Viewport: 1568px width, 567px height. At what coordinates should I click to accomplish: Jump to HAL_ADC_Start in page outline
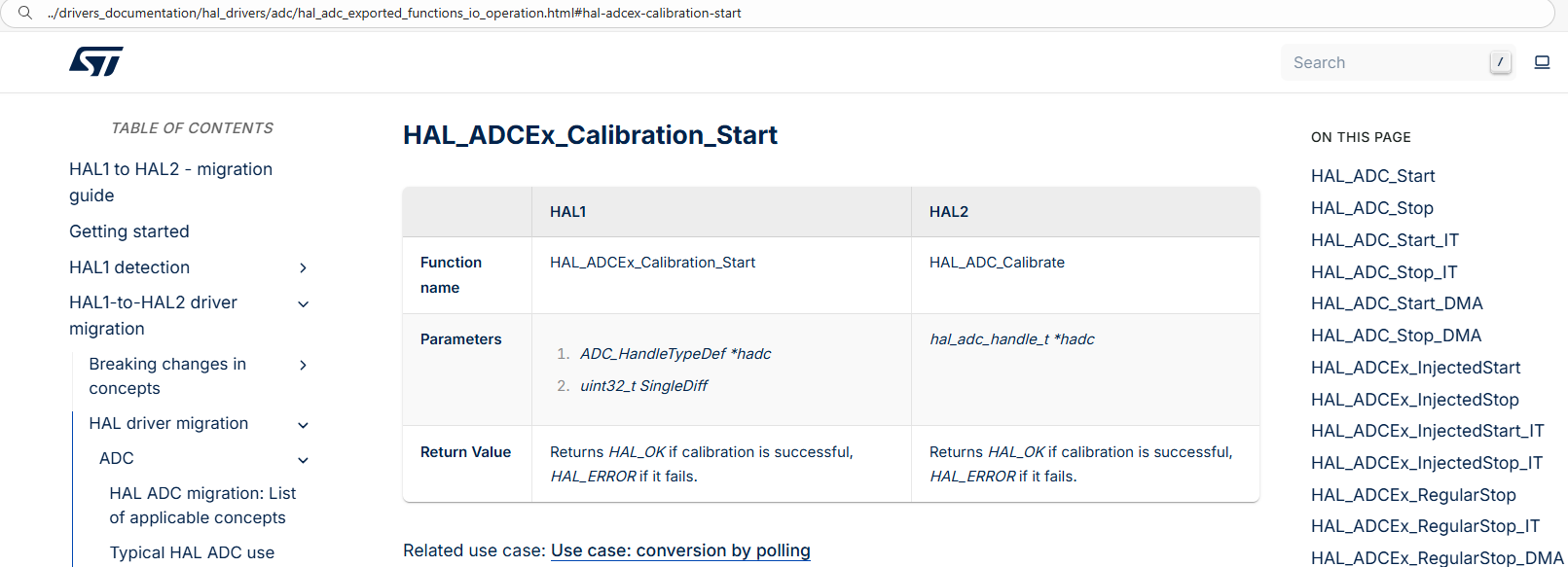1372,176
